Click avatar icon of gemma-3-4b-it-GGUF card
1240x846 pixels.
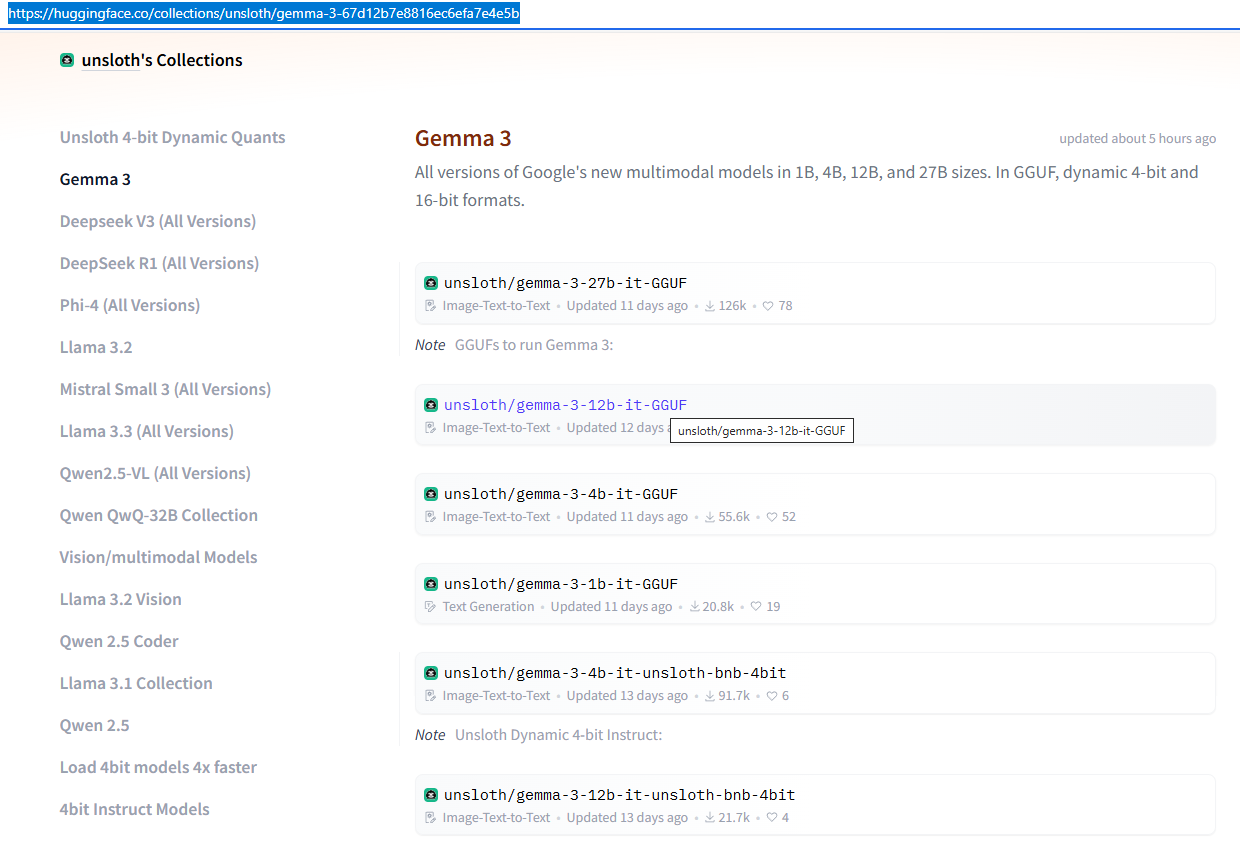pyautogui.click(x=431, y=494)
